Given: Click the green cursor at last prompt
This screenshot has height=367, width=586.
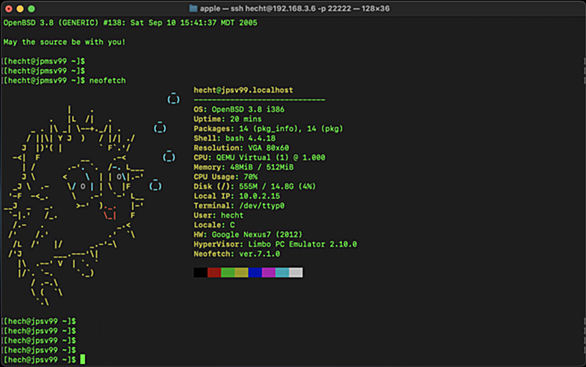Looking at the screenshot, I should coord(83,360).
